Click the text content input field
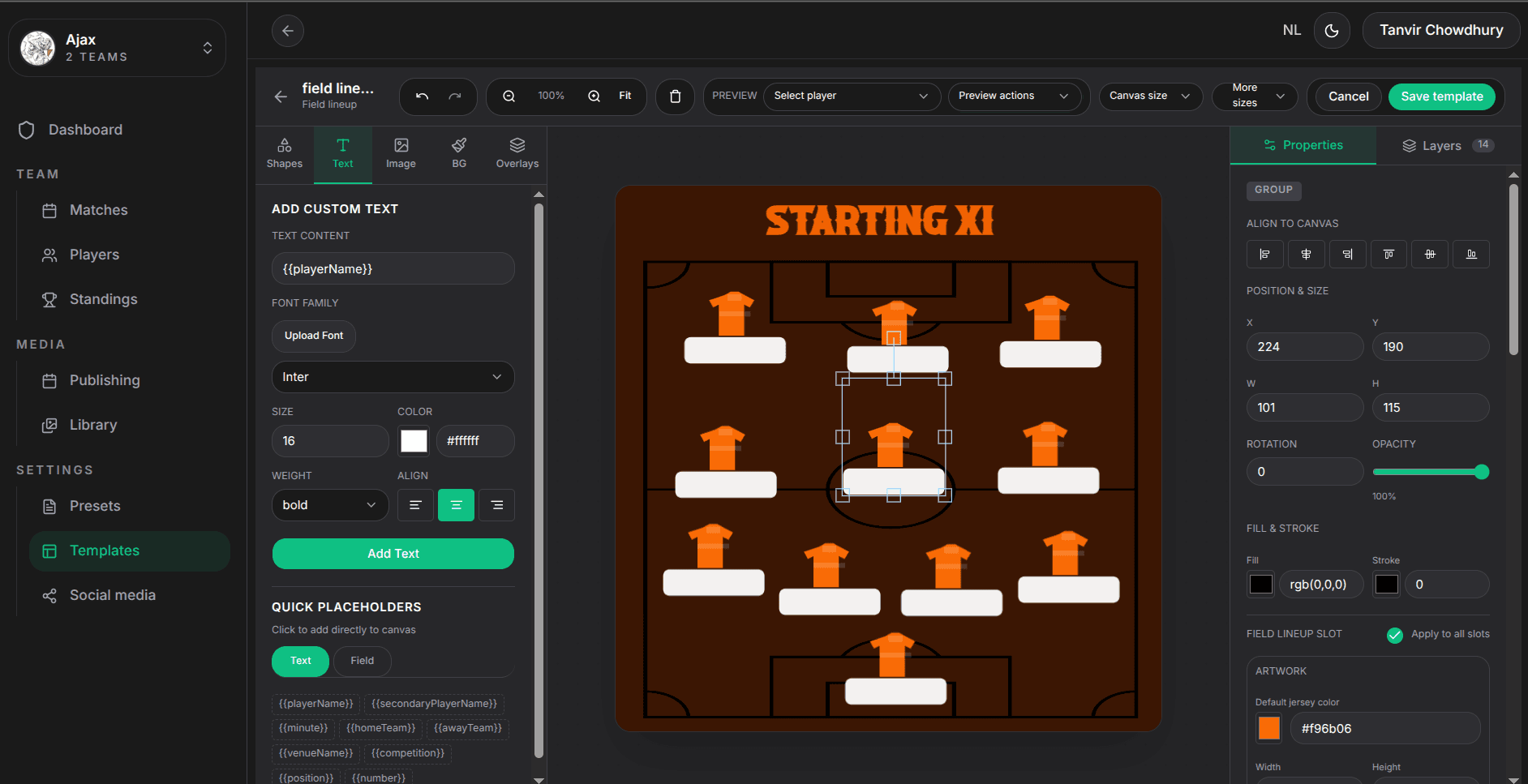Viewport: 1528px width, 784px height. coord(393,269)
